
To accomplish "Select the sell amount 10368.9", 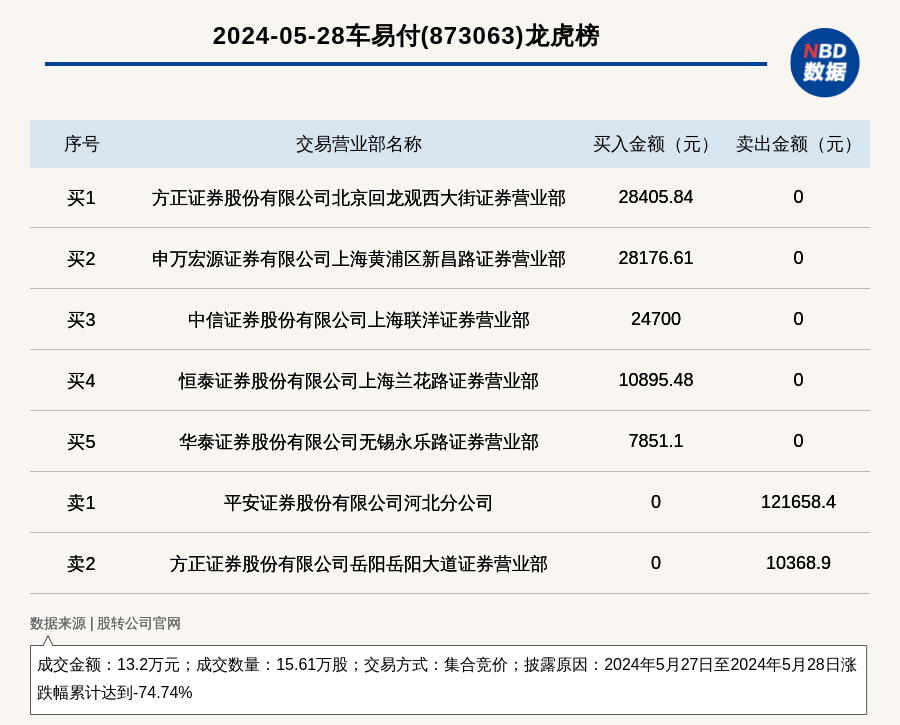I will point(798,563).
